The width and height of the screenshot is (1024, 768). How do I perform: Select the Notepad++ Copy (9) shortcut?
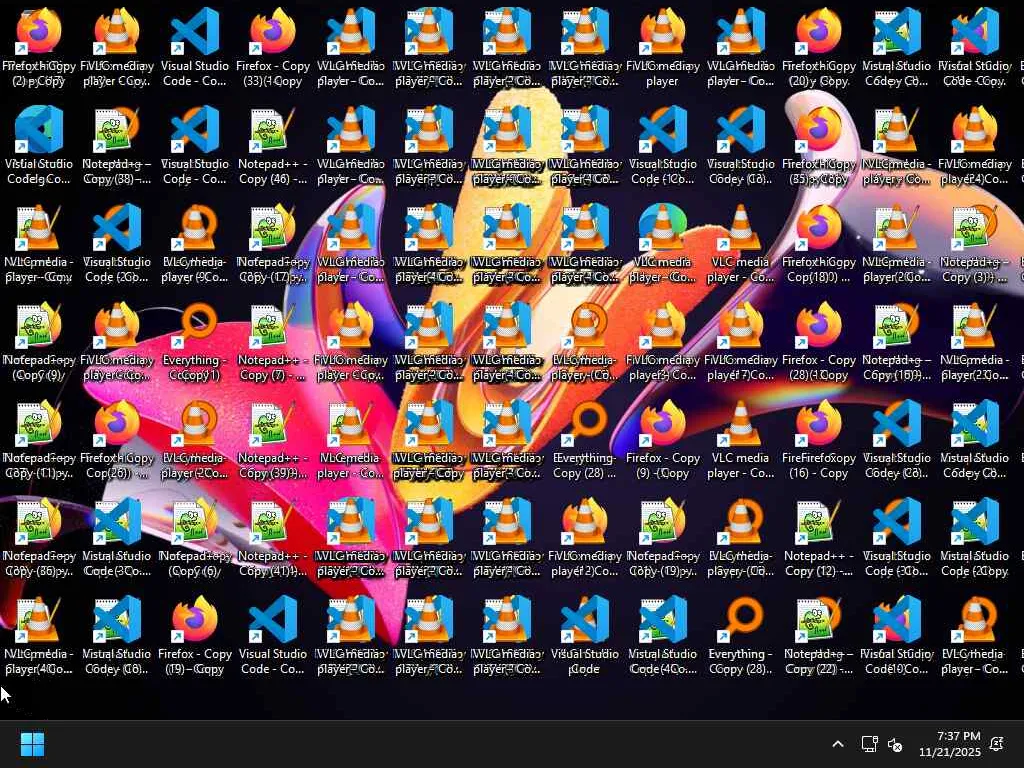point(39,342)
